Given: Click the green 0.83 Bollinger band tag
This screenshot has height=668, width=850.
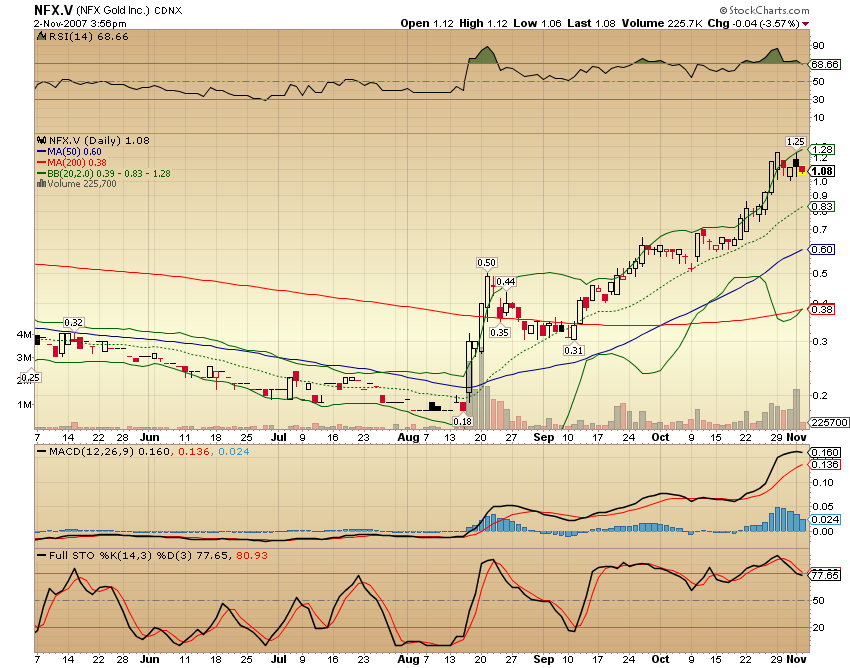Looking at the screenshot, I should point(823,207).
